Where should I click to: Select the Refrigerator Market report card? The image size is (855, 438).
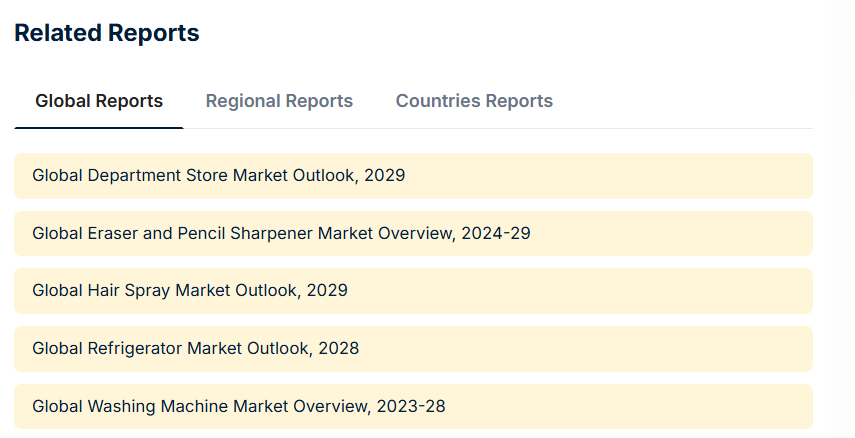413,349
